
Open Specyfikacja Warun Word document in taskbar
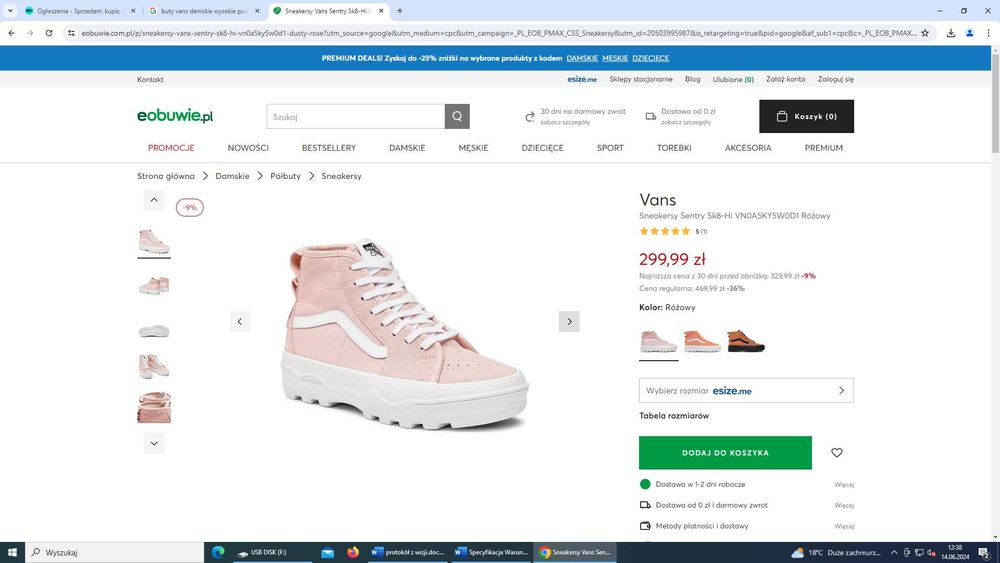[491, 552]
